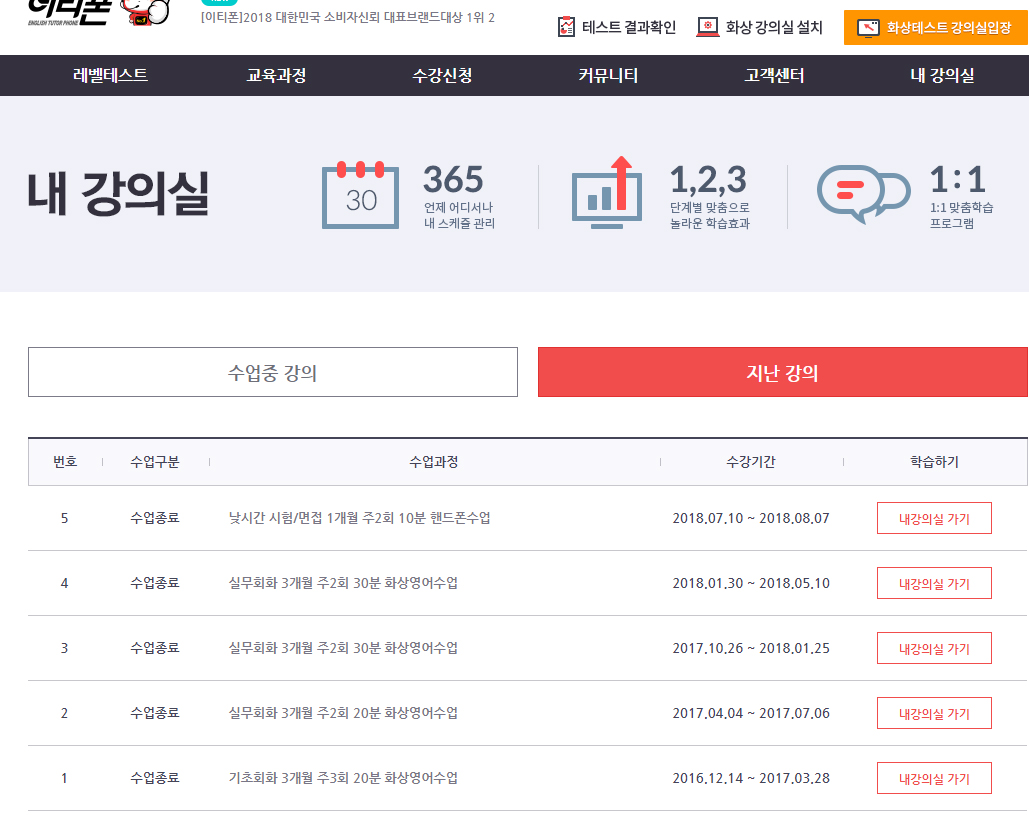Switch to the 지난 강의 tab
The width and height of the screenshot is (1029, 821).
[x=782, y=373]
